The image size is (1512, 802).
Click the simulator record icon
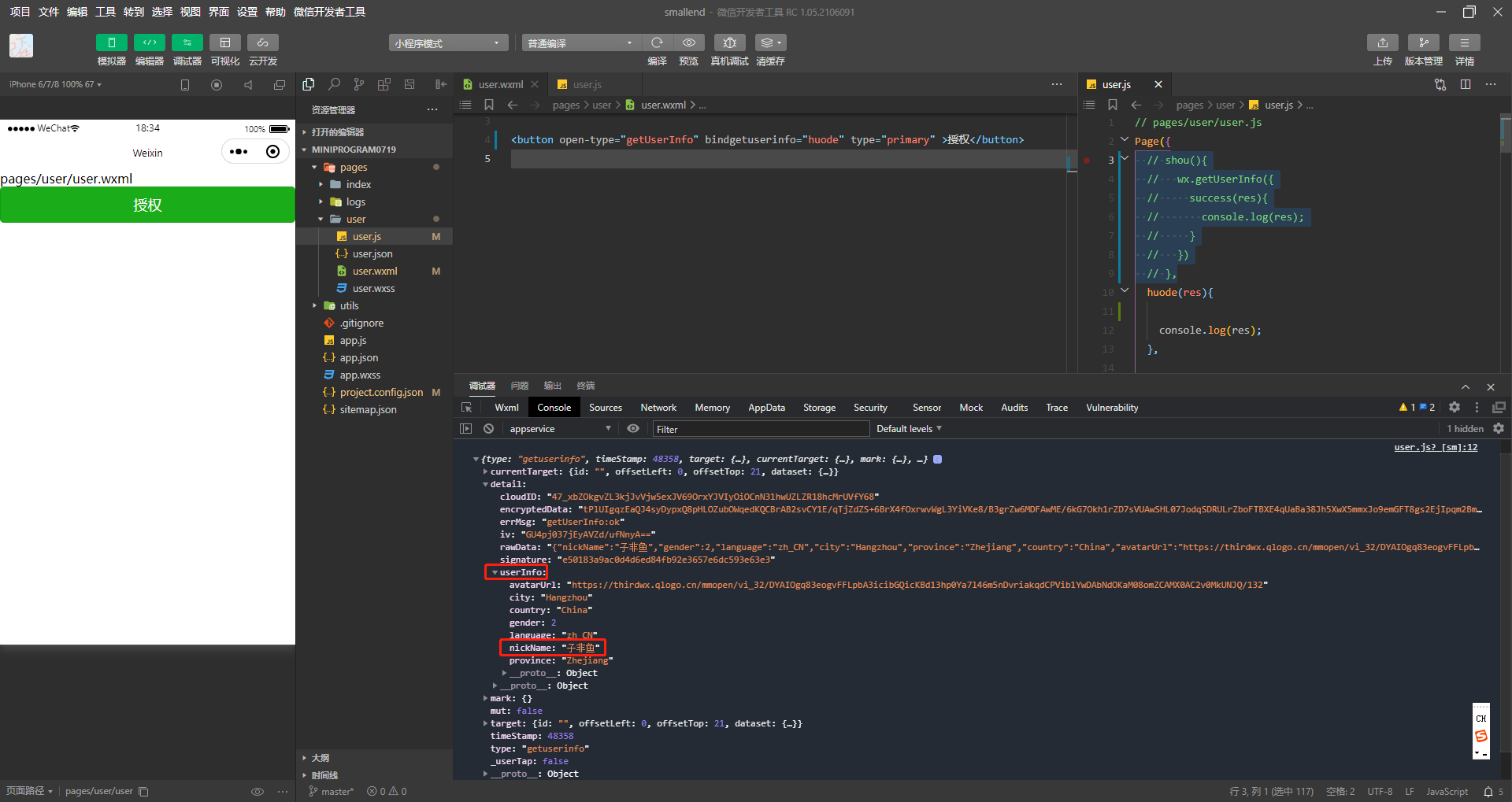[x=217, y=85]
